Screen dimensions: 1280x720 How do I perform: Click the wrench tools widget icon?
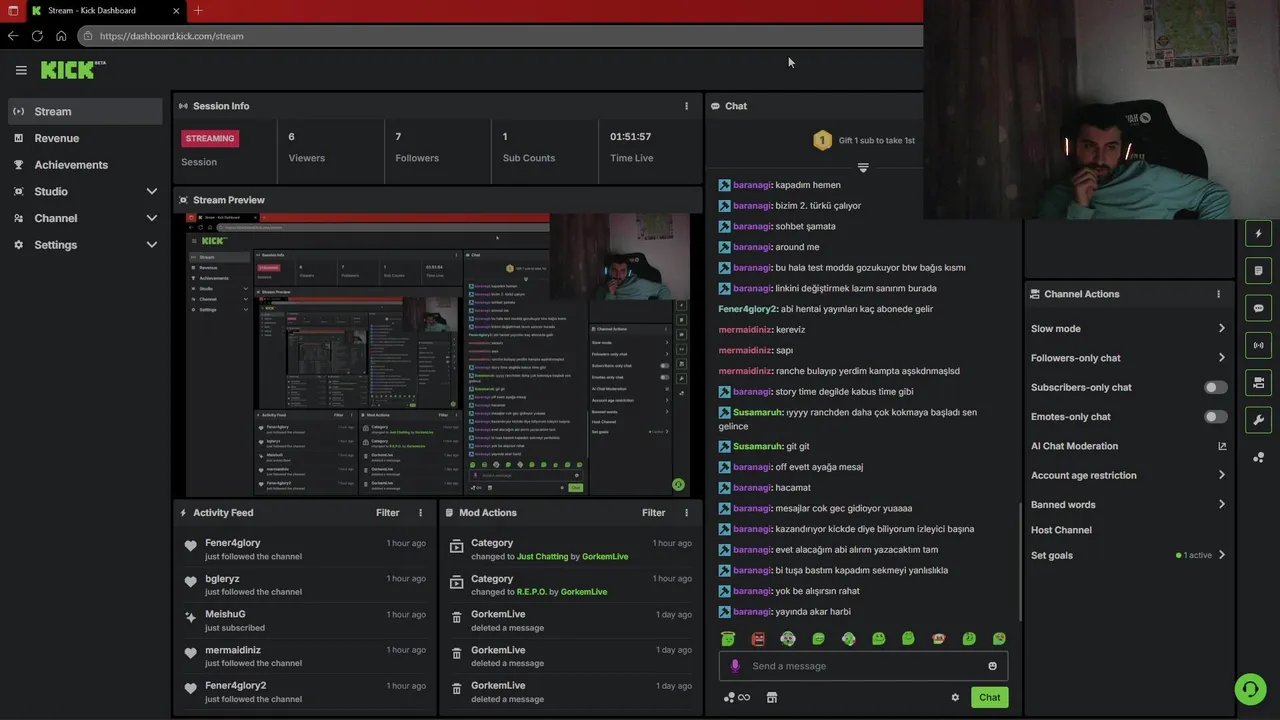[1258, 420]
